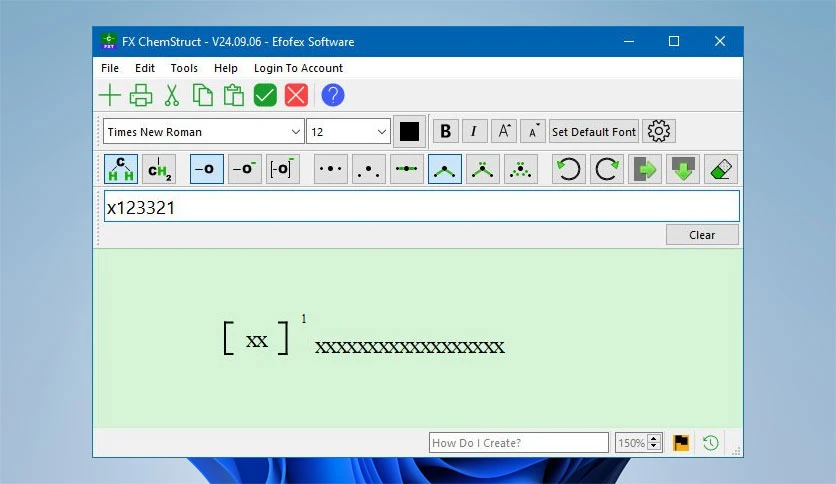
Task: Click the green checkmark accept button
Action: point(265,95)
